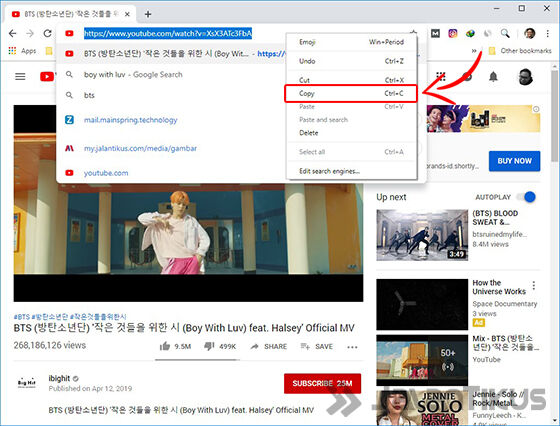
Task: Open the Chrome profile avatar
Action: tap(530, 34)
